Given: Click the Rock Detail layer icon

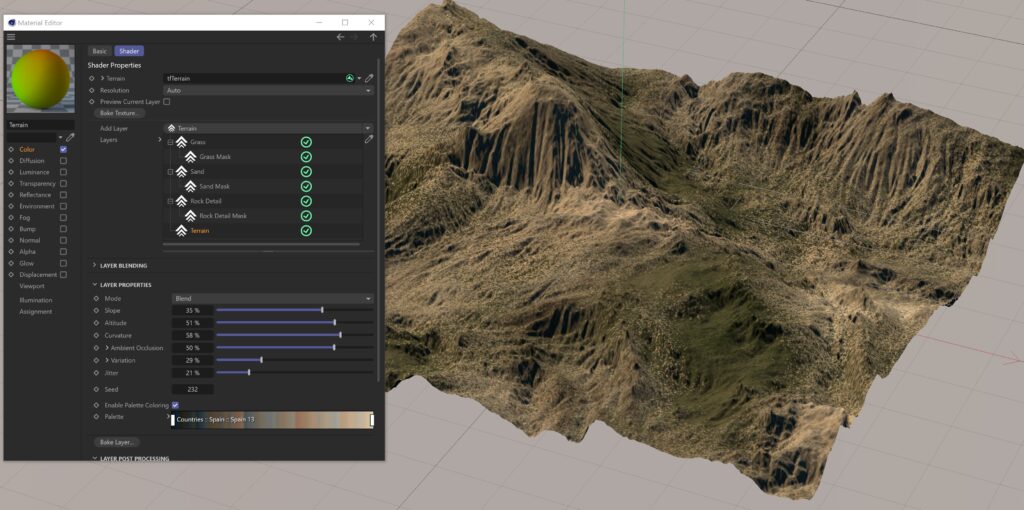Looking at the screenshot, I should [182, 201].
